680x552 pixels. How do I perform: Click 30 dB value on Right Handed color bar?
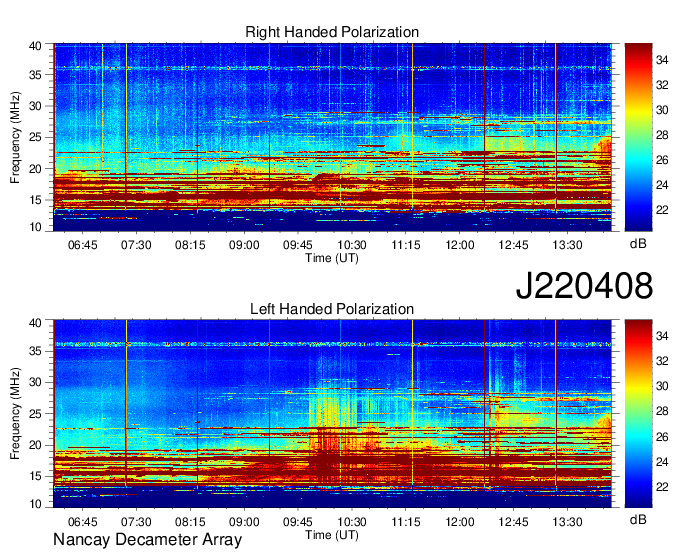tap(662, 110)
